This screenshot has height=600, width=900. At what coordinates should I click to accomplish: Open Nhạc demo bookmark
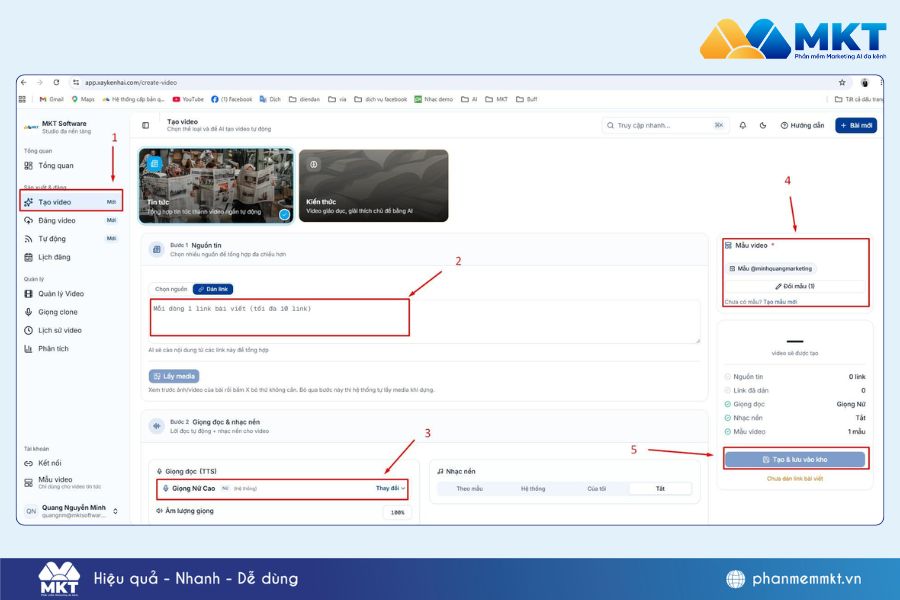(434, 99)
